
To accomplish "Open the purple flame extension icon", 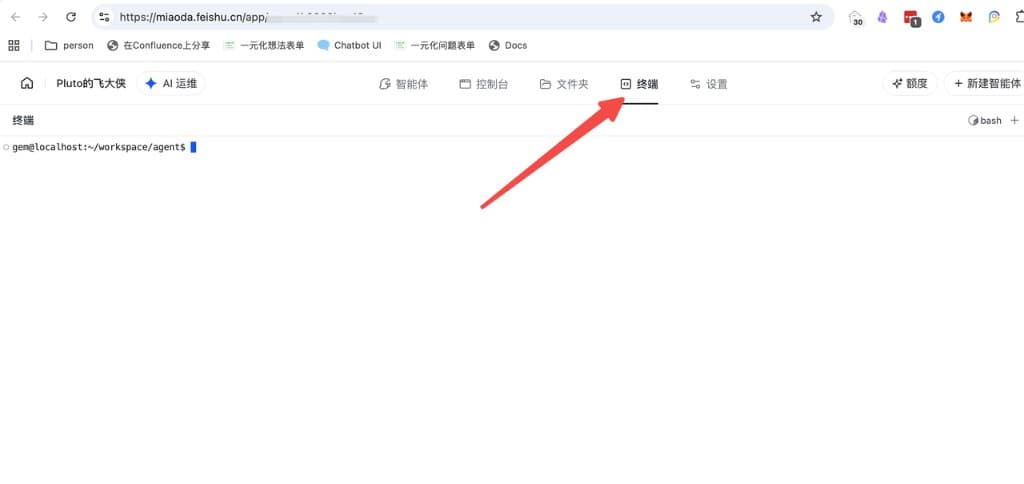I will (882, 17).
